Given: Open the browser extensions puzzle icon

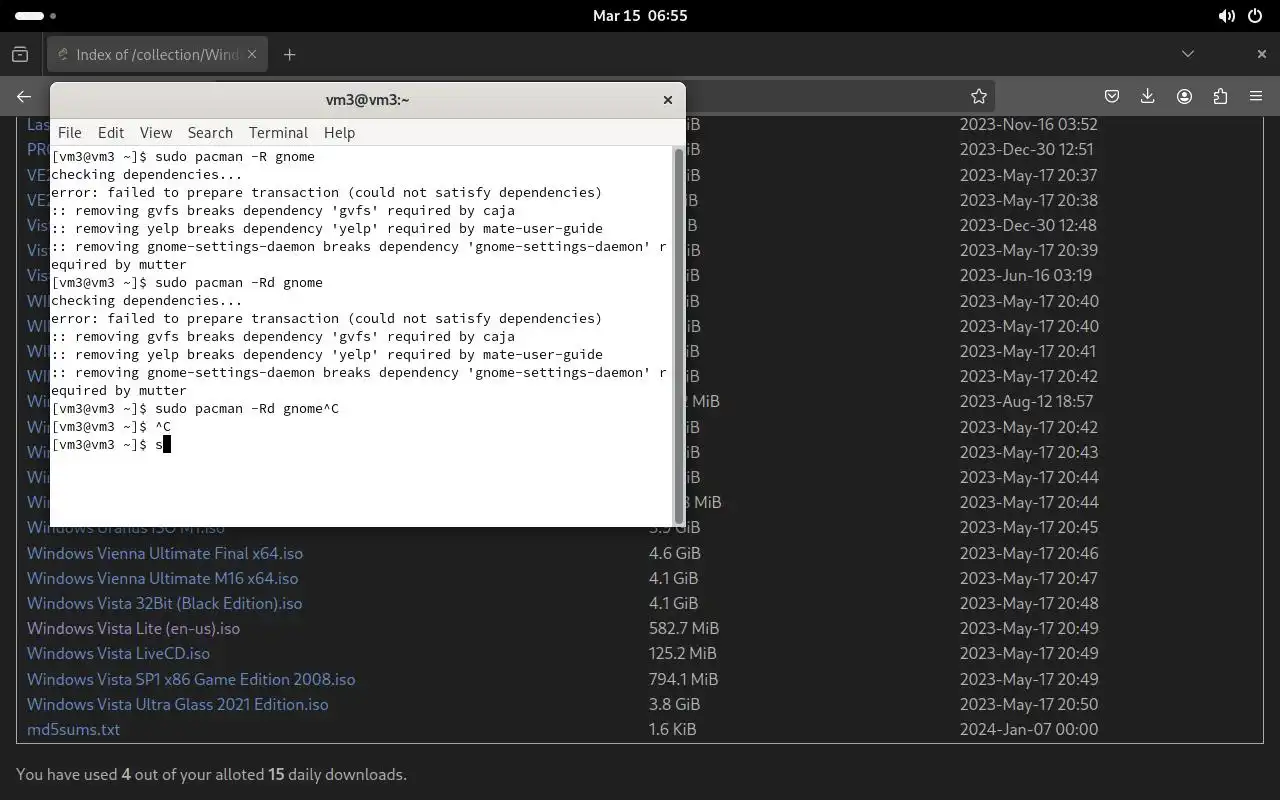Looking at the screenshot, I should (1220, 96).
